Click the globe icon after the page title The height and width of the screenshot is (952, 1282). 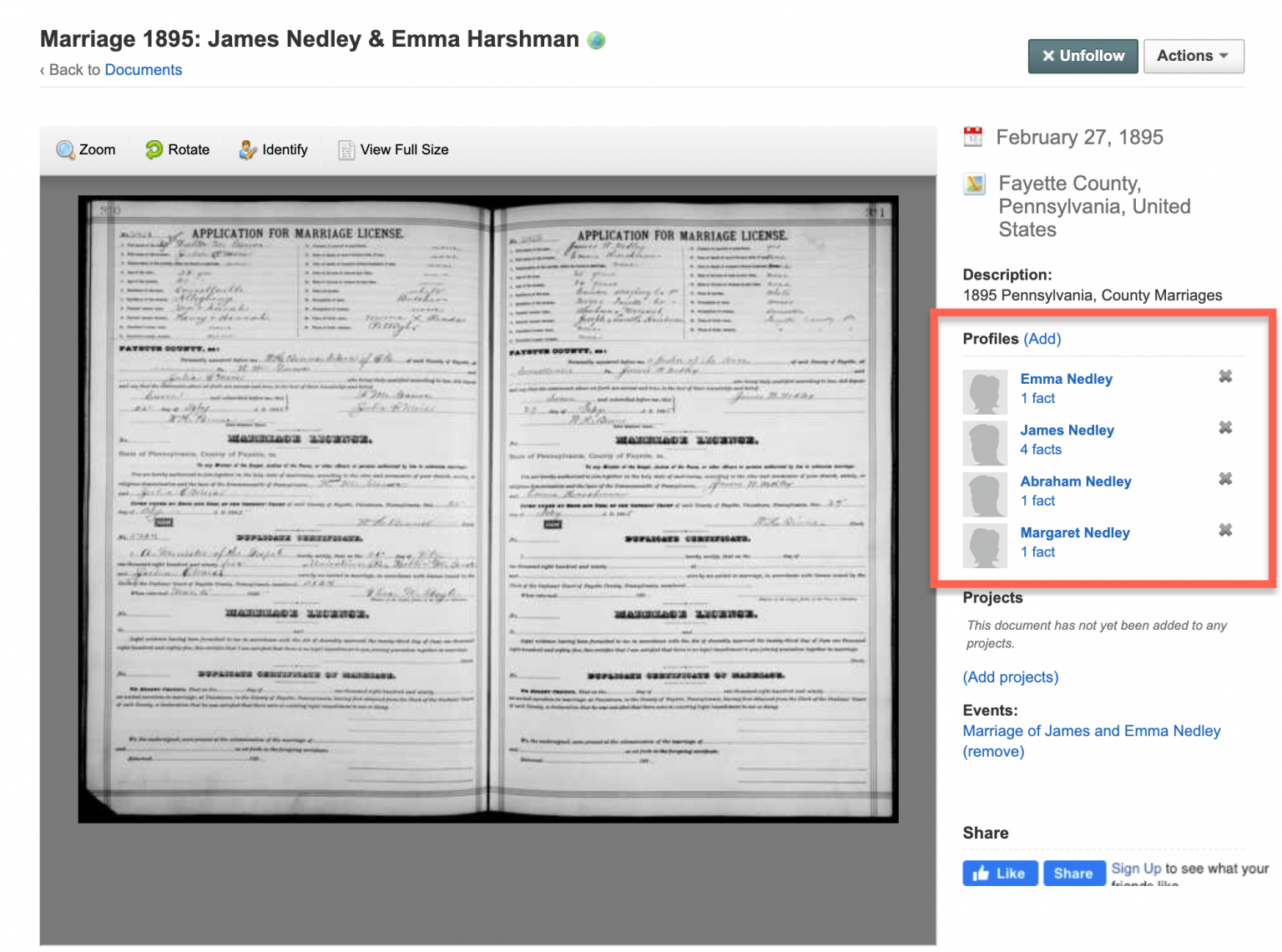pos(595,39)
